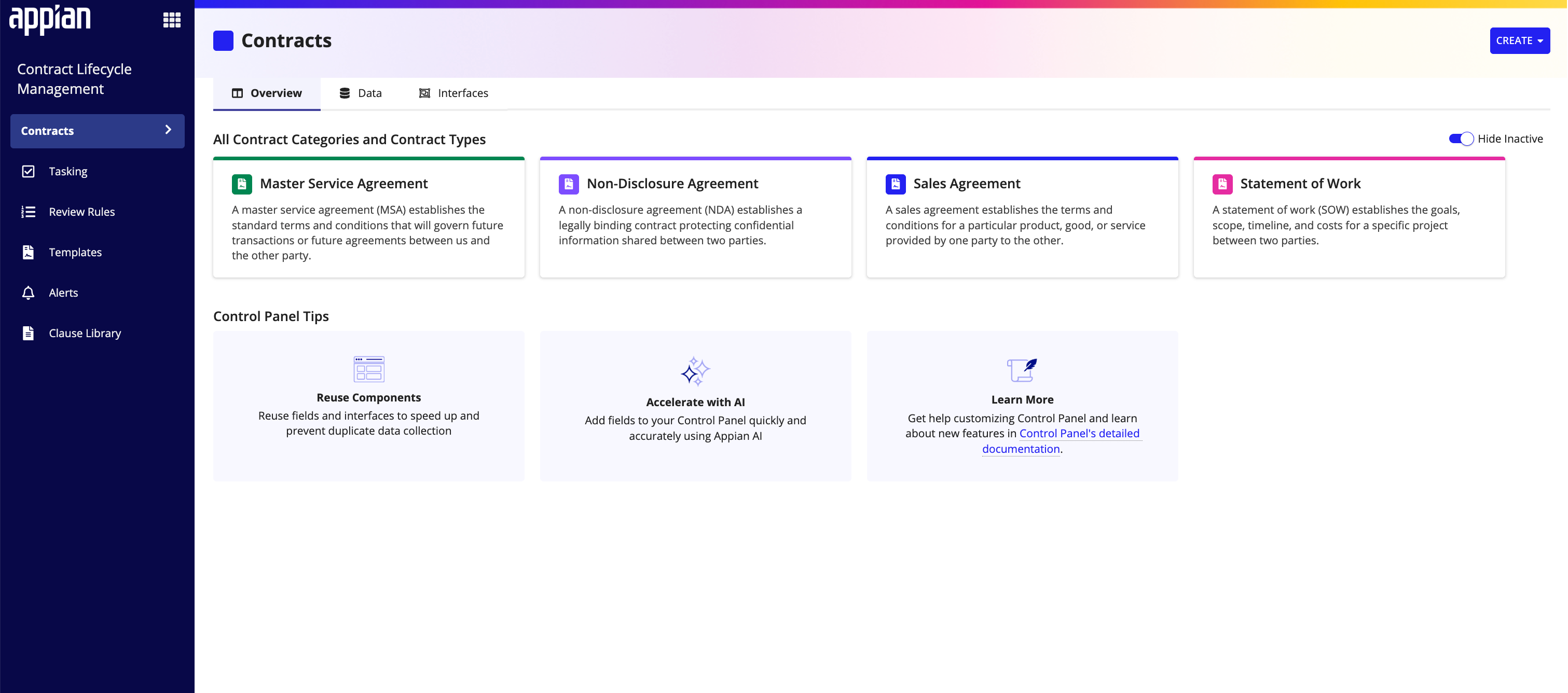Click the Review Rules list icon
The height and width of the screenshot is (693, 1568).
pyautogui.click(x=28, y=212)
